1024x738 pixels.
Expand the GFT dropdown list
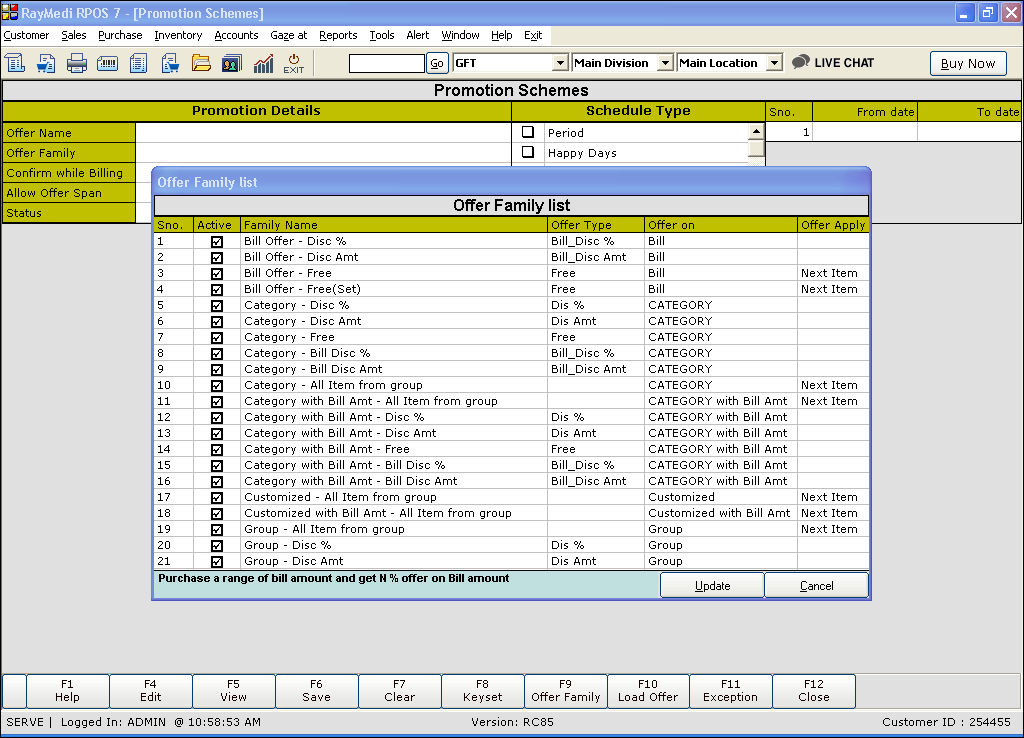pyautogui.click(x=560, y=63)
